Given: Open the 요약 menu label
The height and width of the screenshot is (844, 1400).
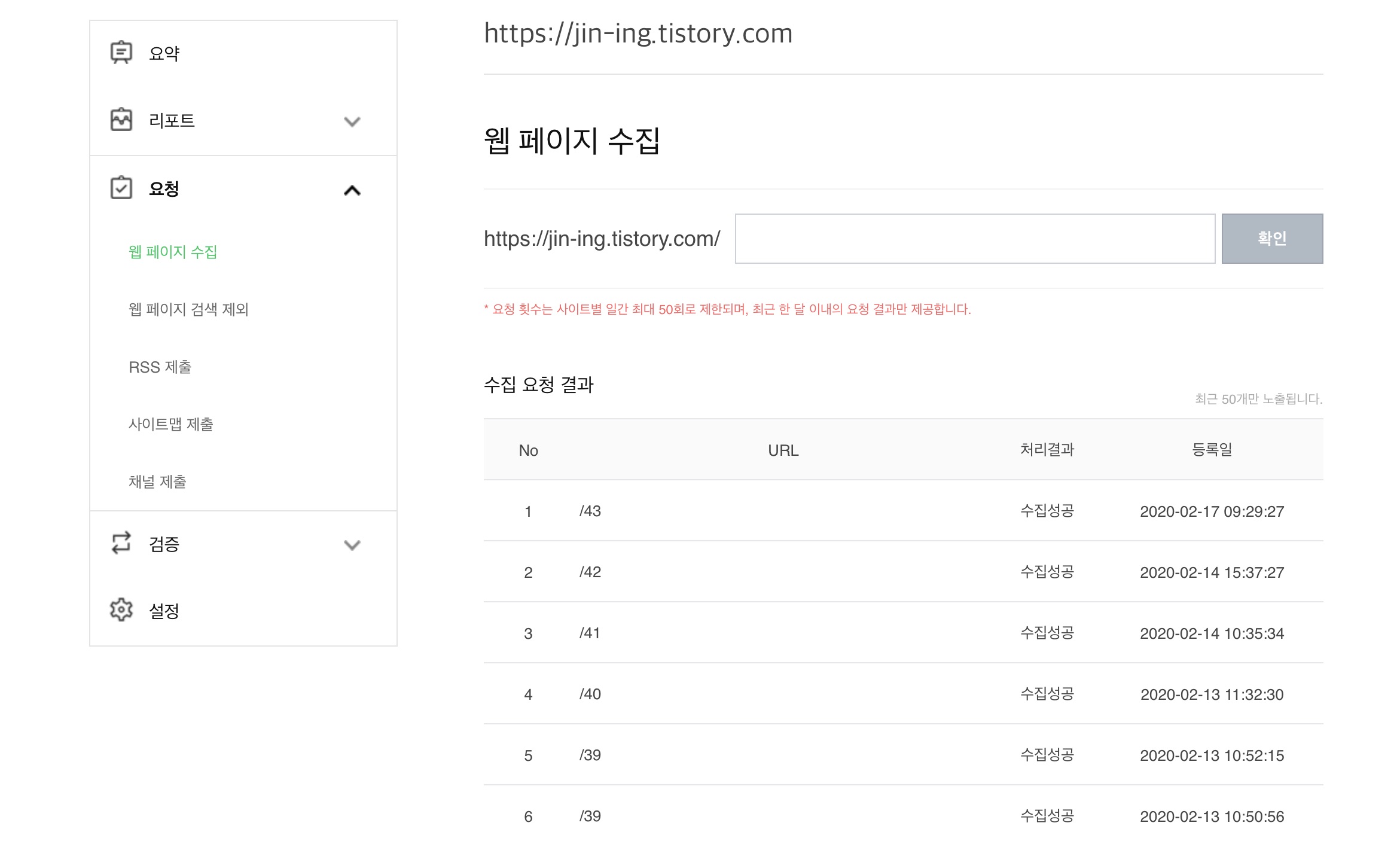Looking at the screenshot, I should click(164, 53).
